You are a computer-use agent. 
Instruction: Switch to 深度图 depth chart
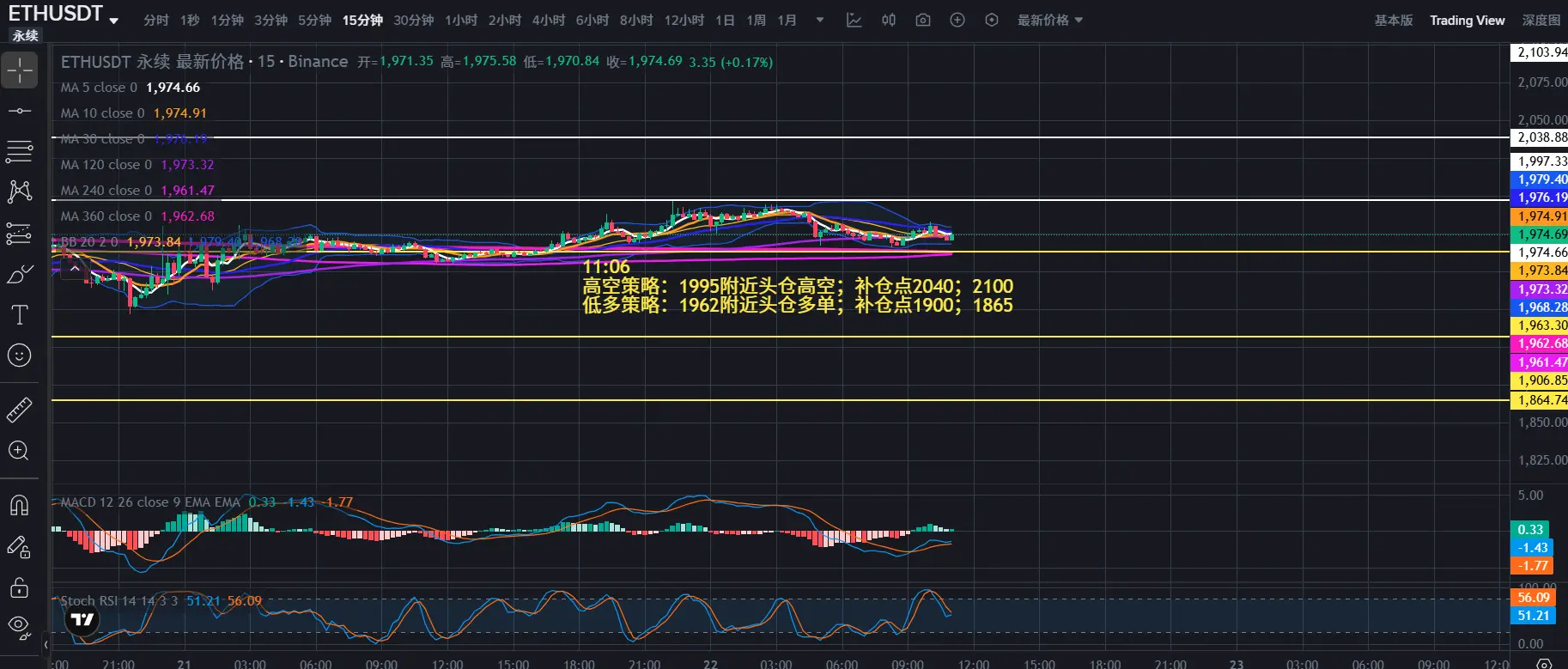point(1541,20)
